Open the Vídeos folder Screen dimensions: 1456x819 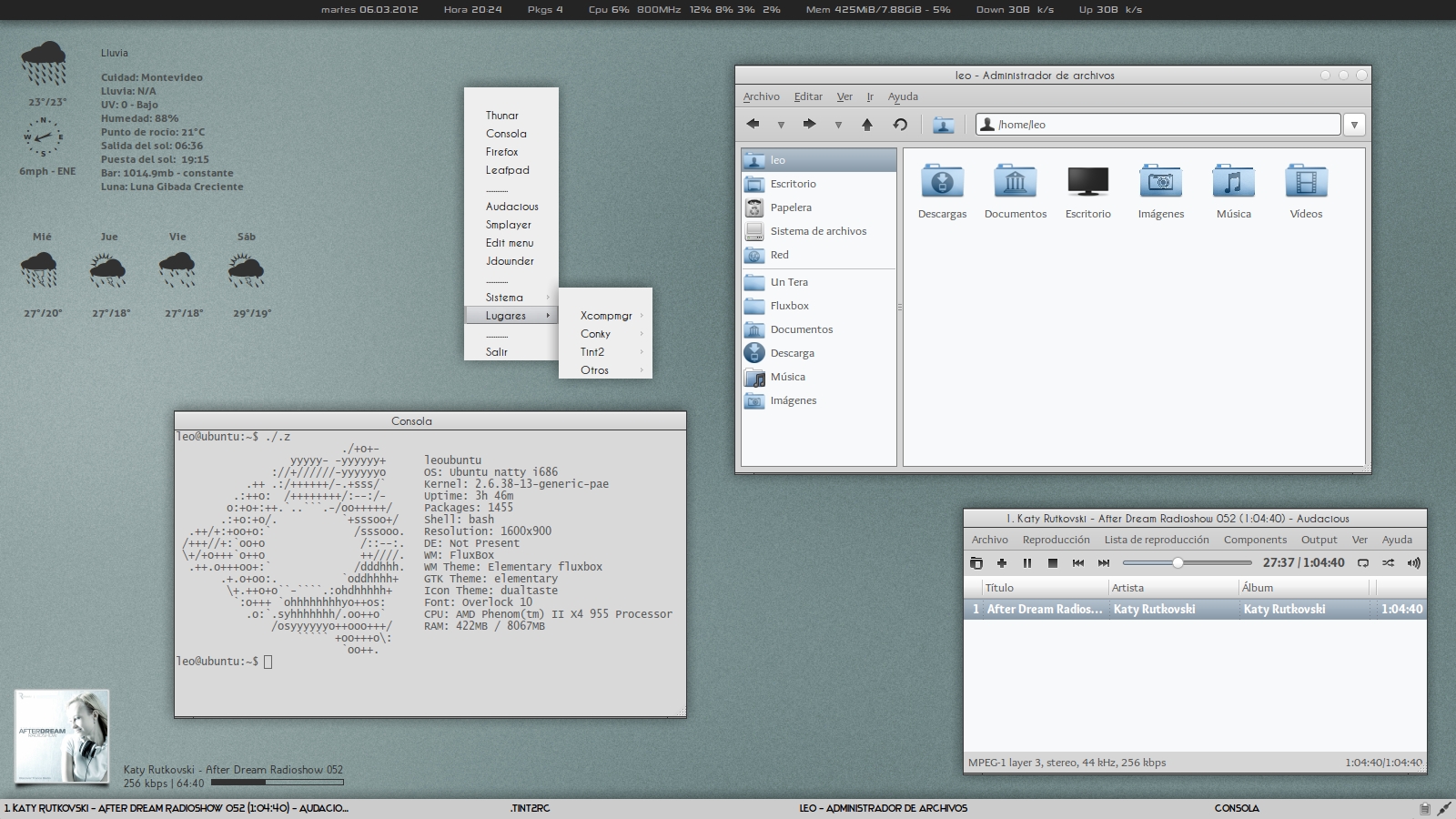coord(1306,191)
